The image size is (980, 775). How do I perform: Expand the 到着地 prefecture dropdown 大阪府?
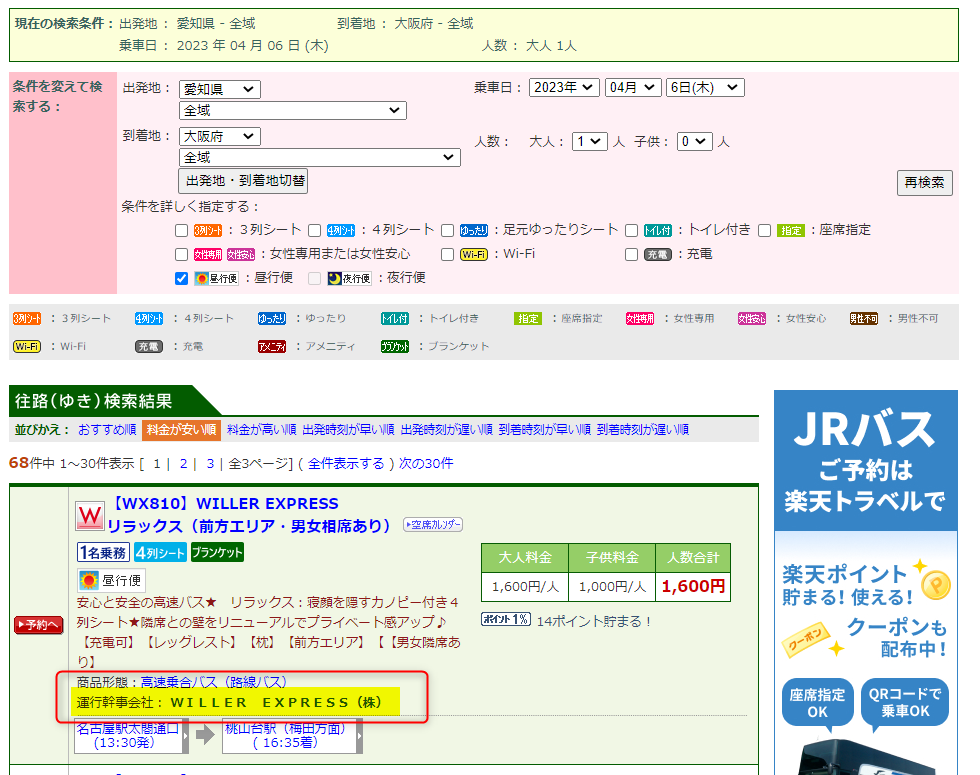[219, 136]
